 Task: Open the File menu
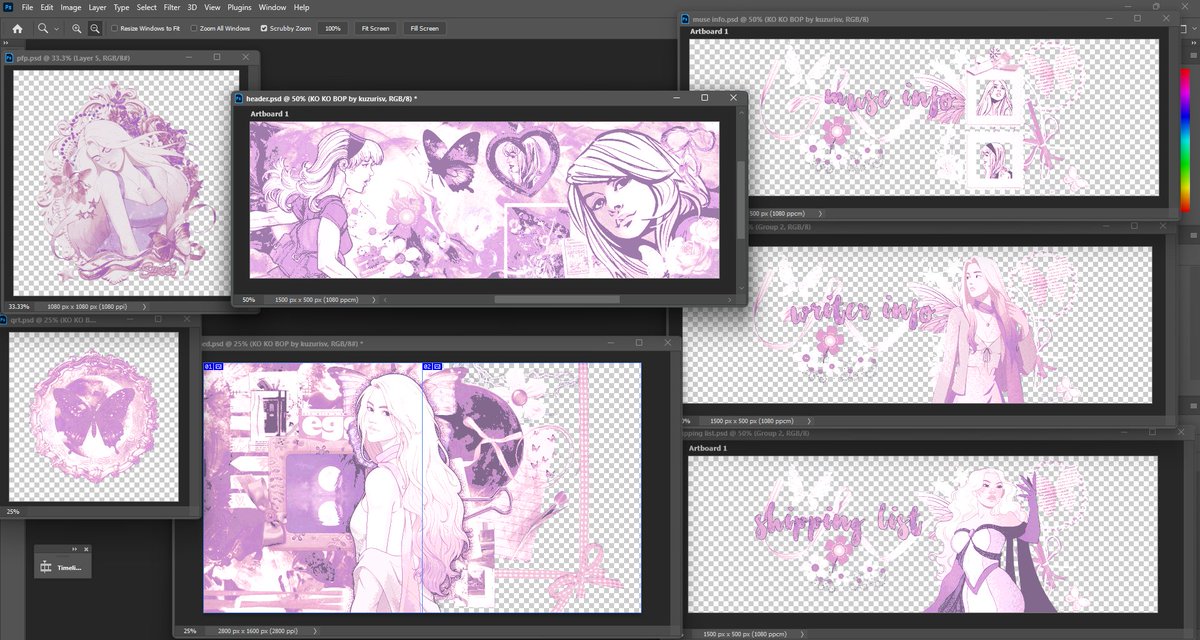[26, 7]
